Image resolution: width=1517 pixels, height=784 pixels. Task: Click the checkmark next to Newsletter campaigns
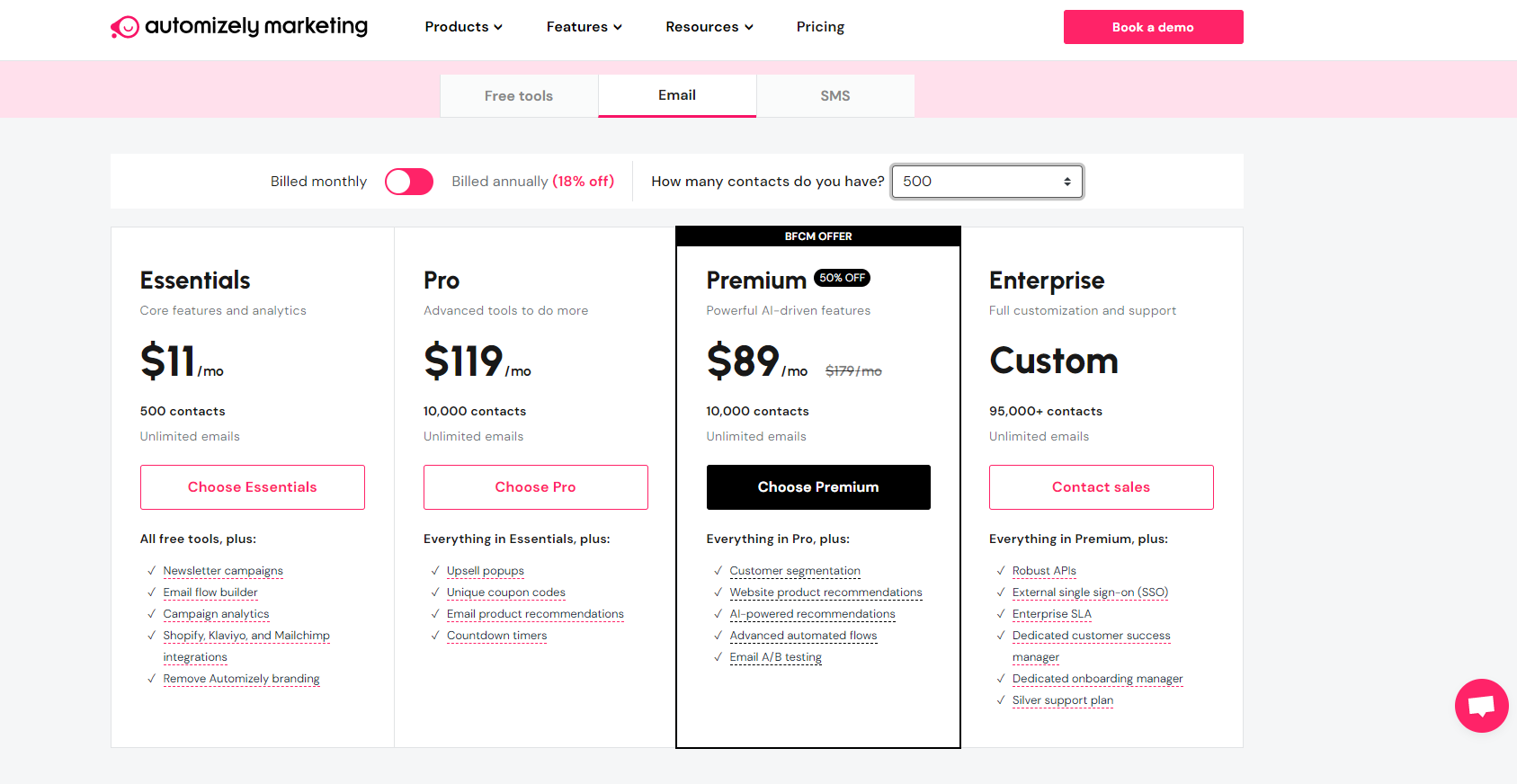click(151, 571)
